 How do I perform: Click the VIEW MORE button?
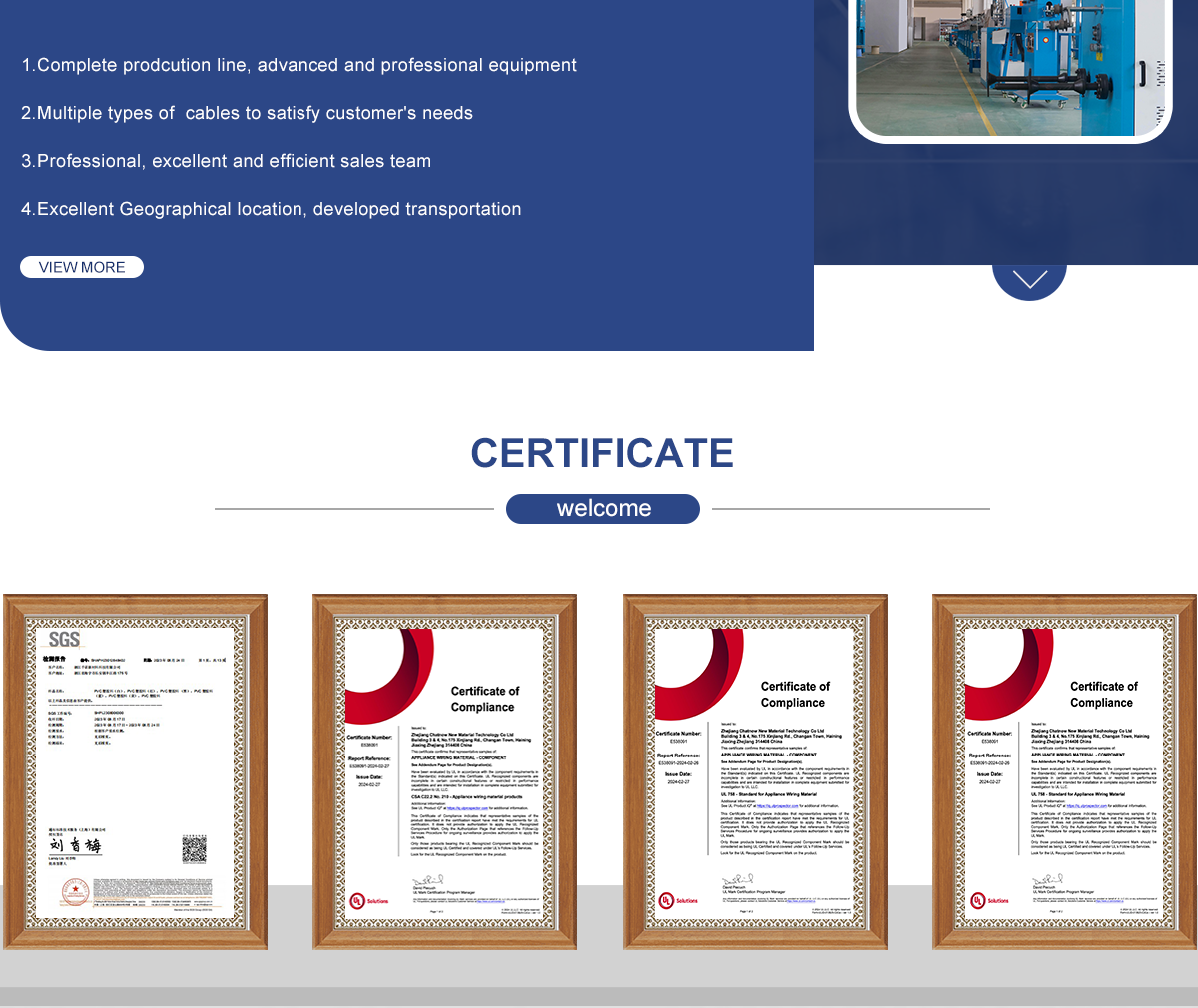pos(82,267)
